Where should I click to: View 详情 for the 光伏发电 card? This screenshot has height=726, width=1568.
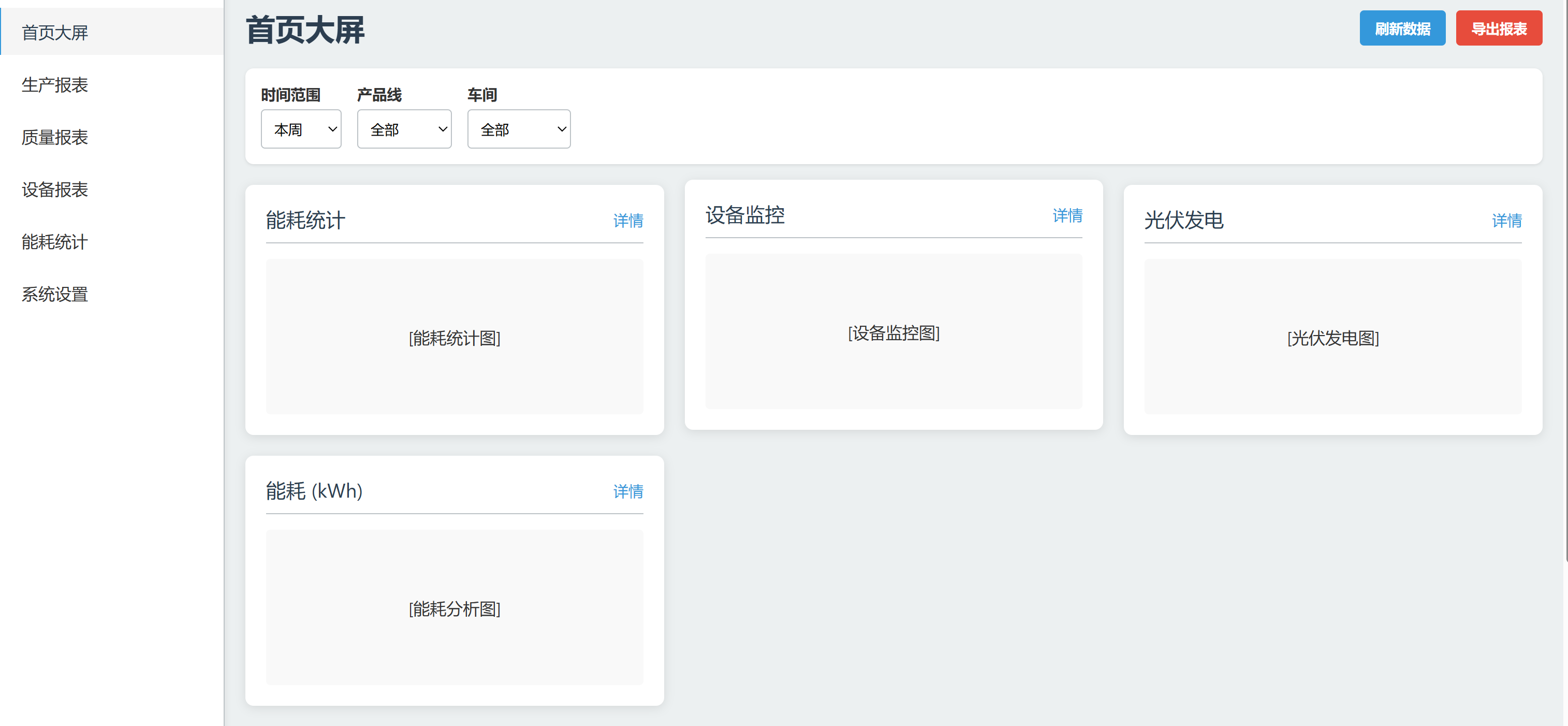(1506, 221)
